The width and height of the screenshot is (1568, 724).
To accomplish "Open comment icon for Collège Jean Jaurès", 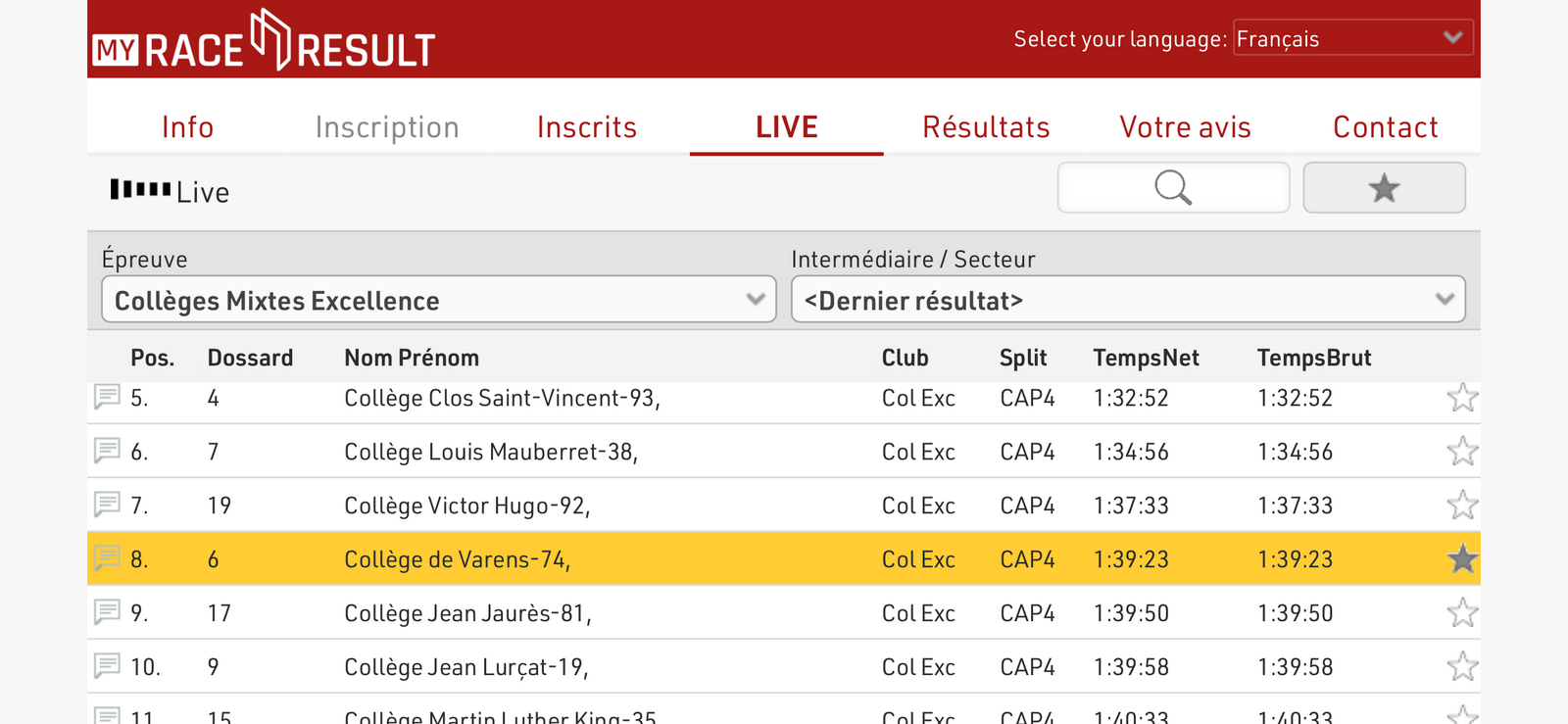I will pos(107,612).
